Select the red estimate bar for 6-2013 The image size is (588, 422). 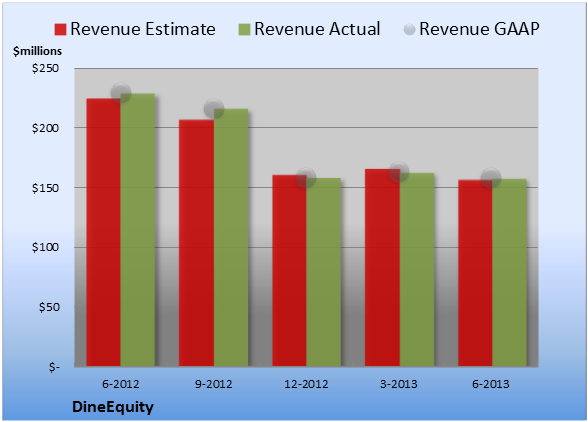coord(475,273)
